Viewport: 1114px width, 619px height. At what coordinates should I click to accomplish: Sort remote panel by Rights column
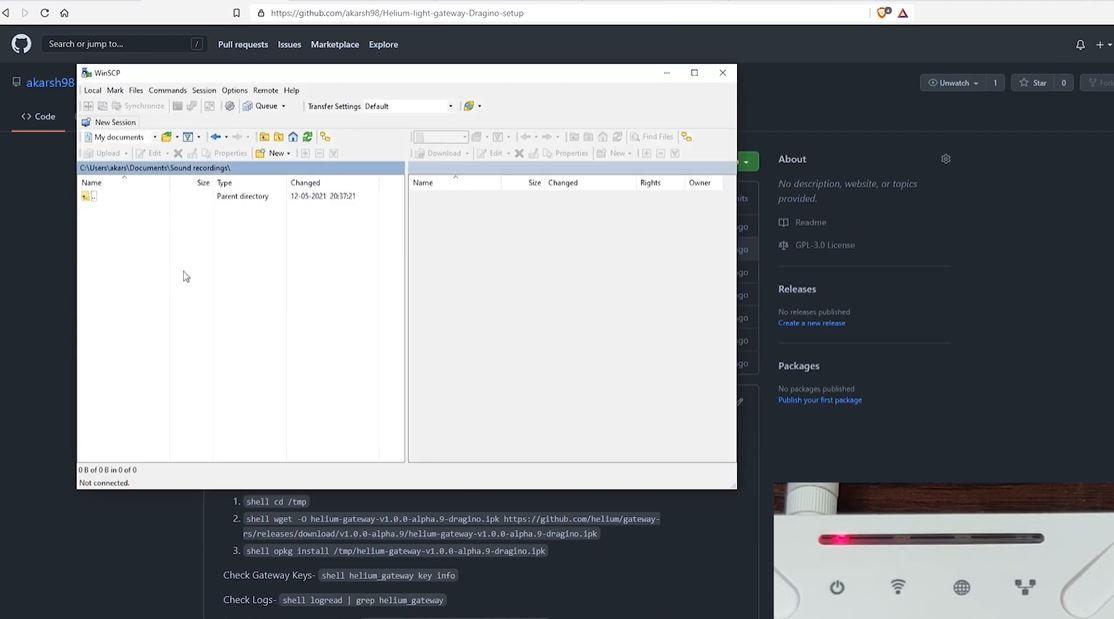click(659, 183)
